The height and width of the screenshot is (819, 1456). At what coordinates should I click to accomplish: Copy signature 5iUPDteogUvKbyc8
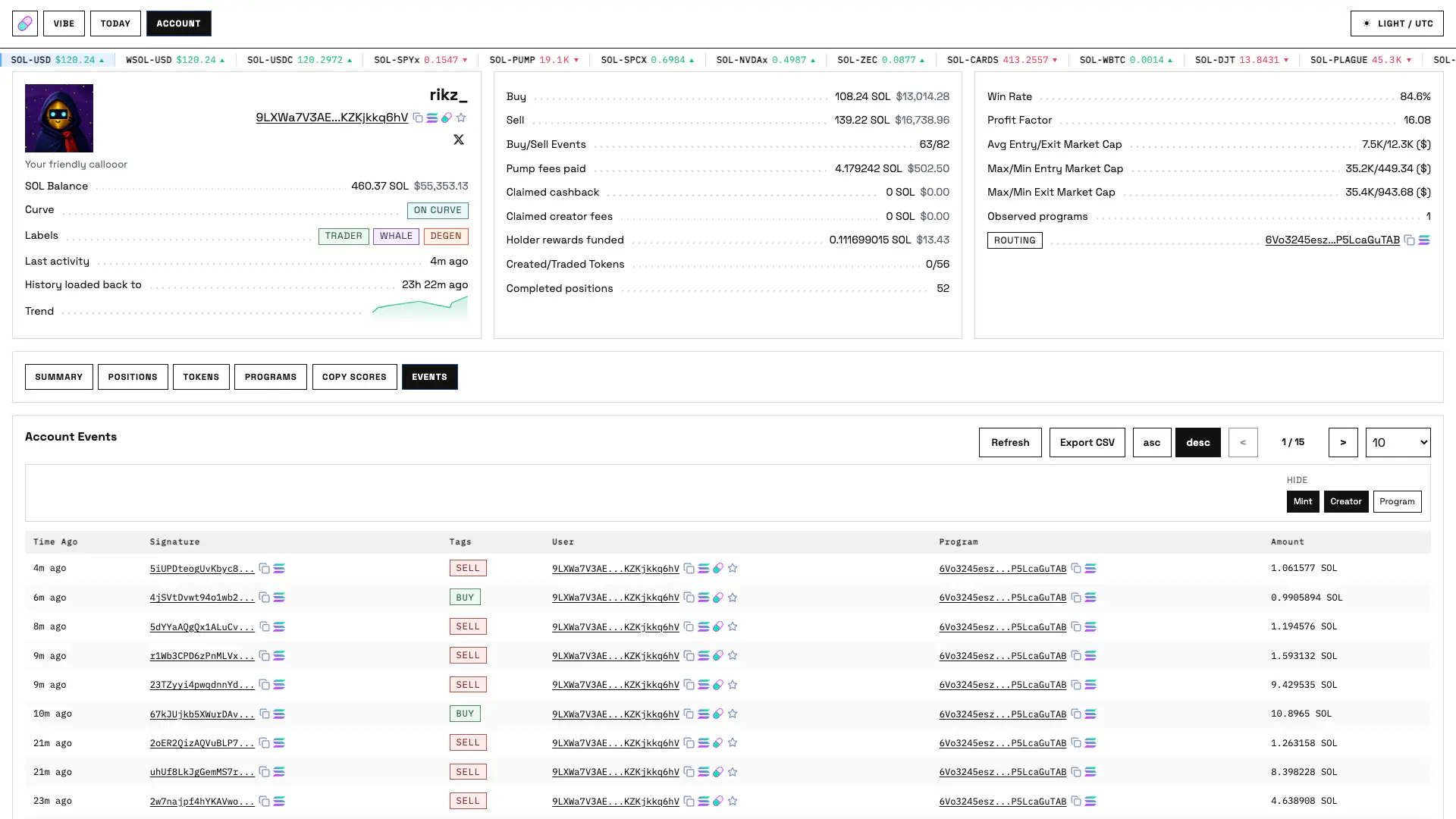coord(264,568)
